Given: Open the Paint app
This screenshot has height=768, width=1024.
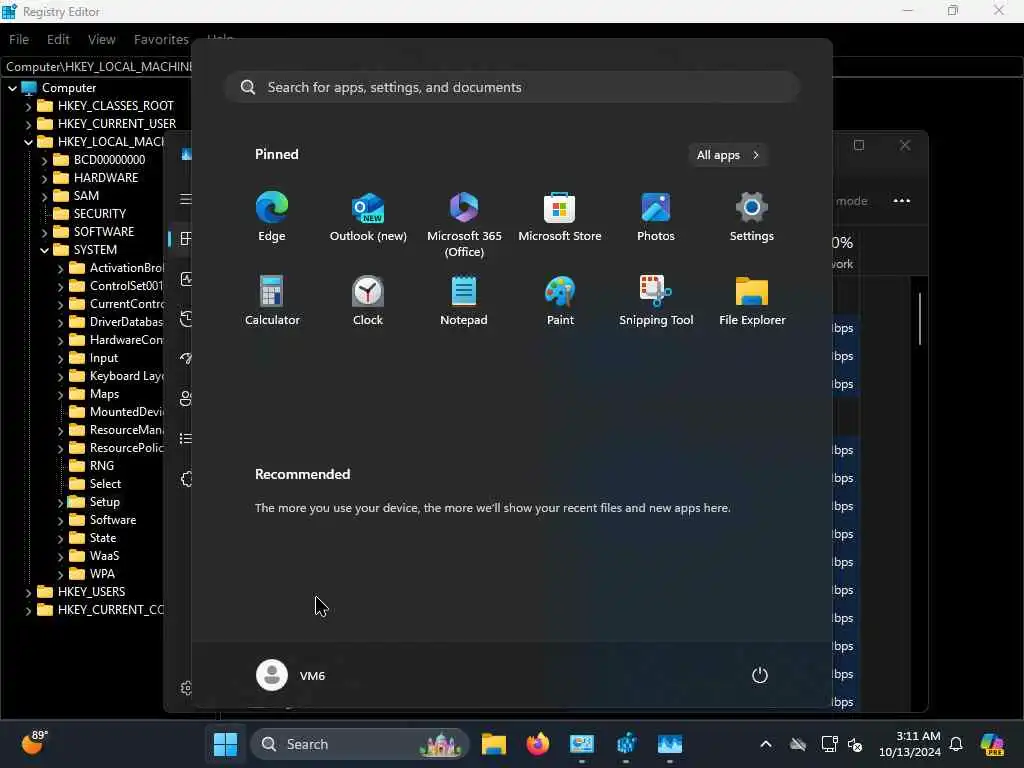Looking at the screenshot, I should coord(560,301).
